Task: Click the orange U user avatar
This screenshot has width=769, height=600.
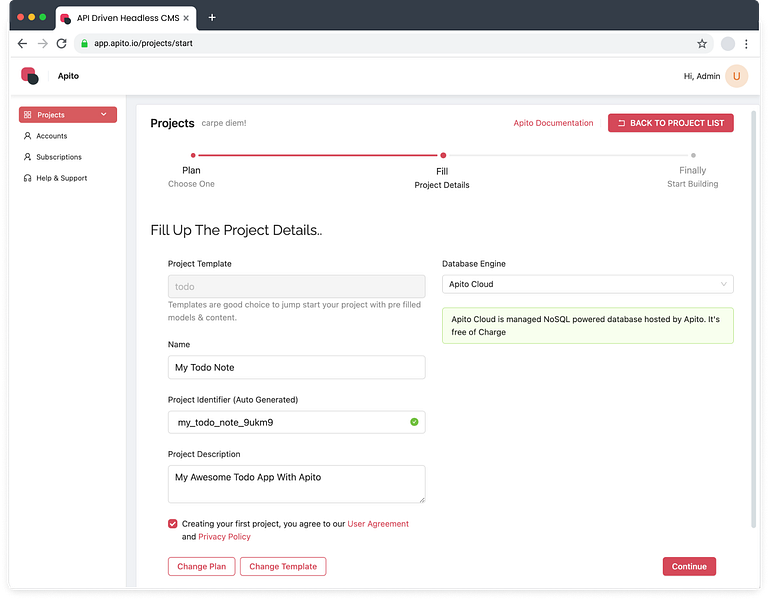Action: click(736, 76)
